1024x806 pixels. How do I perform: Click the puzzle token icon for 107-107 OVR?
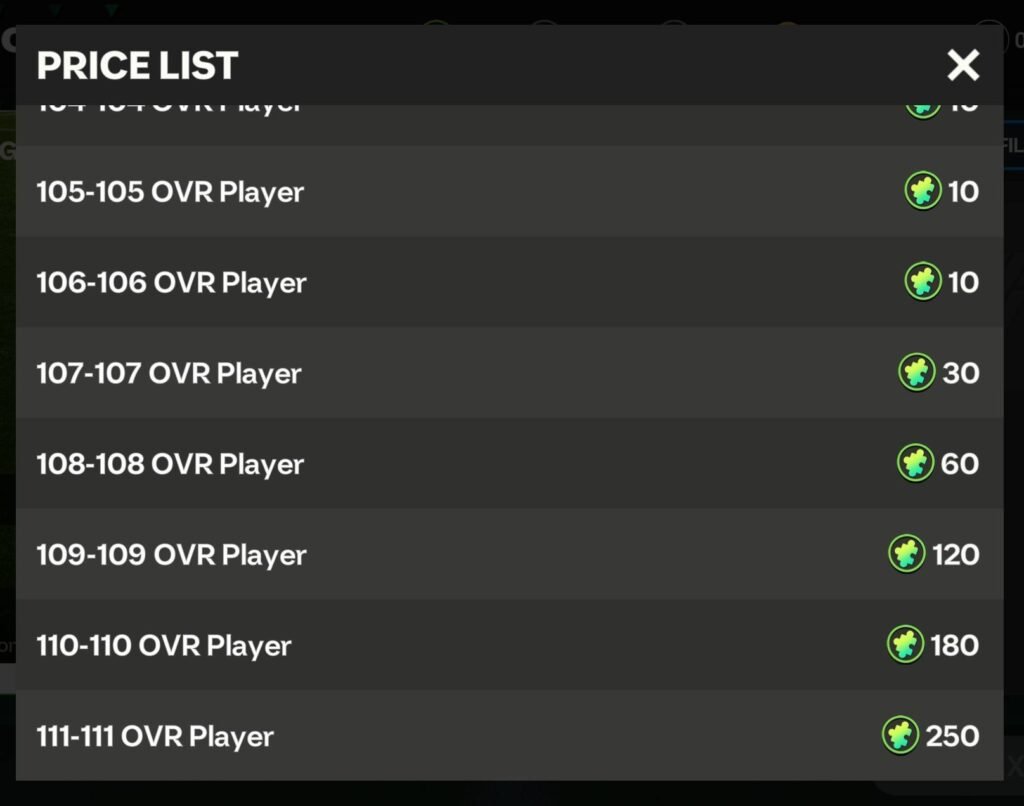[916, 373]
